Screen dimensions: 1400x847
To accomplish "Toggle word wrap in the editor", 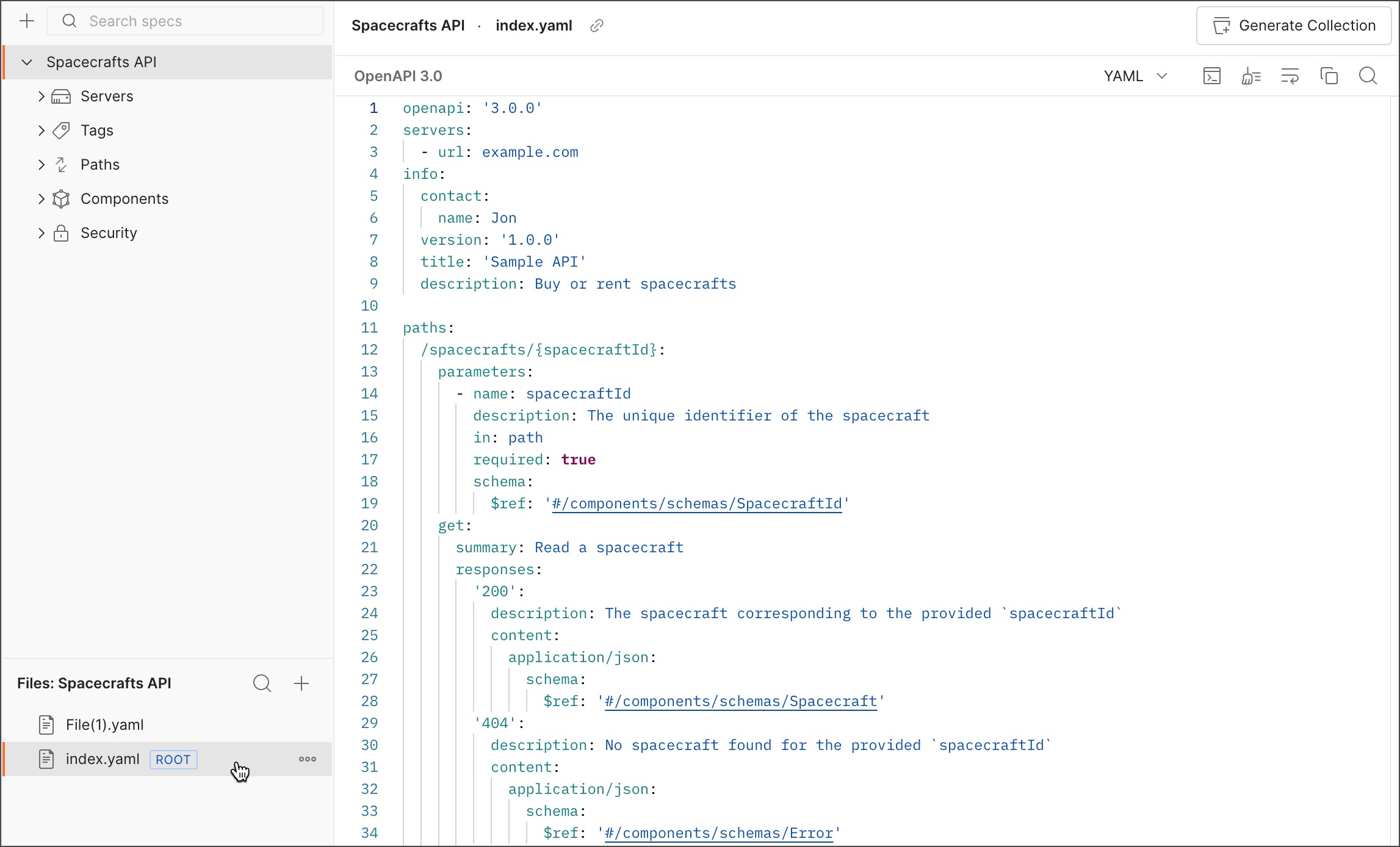I will [x=1290, y=76].
